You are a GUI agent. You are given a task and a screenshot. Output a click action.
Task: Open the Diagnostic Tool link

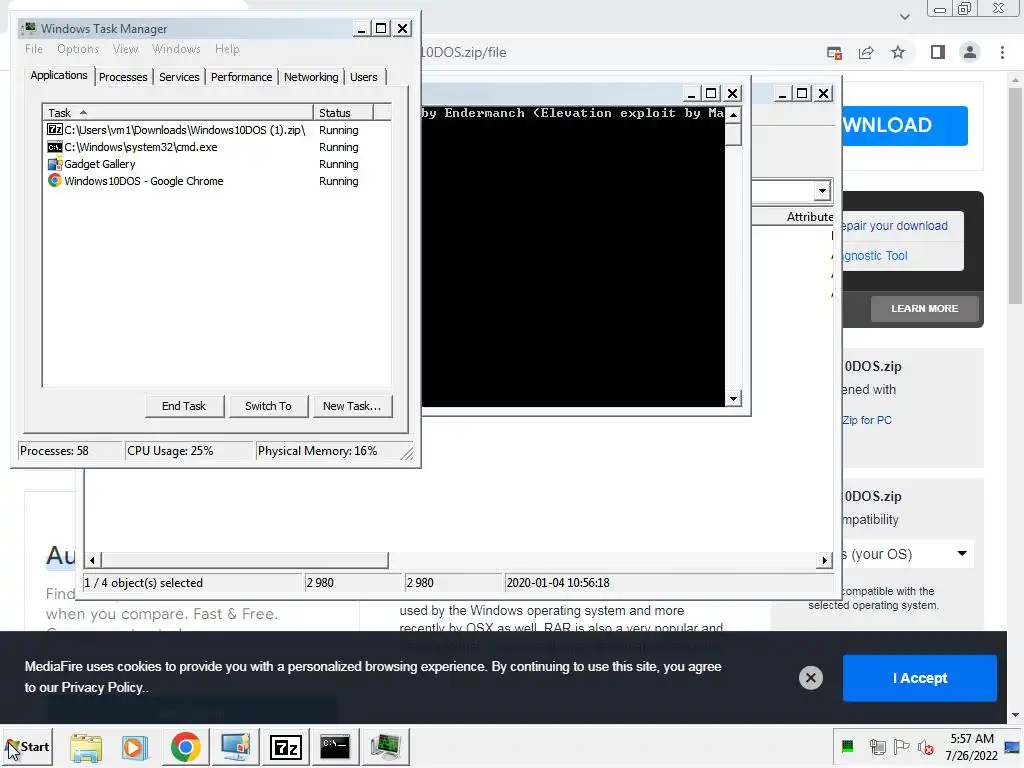point(875,256)
